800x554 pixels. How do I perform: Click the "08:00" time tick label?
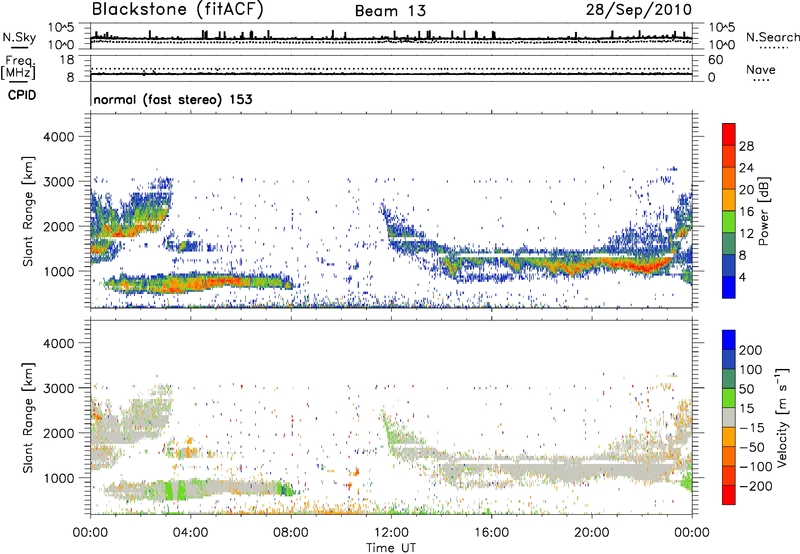291,533
